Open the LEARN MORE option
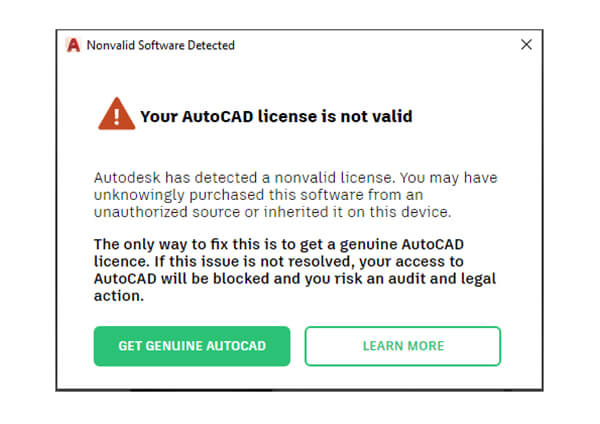 pyautogui.click(x=403, y=346)
